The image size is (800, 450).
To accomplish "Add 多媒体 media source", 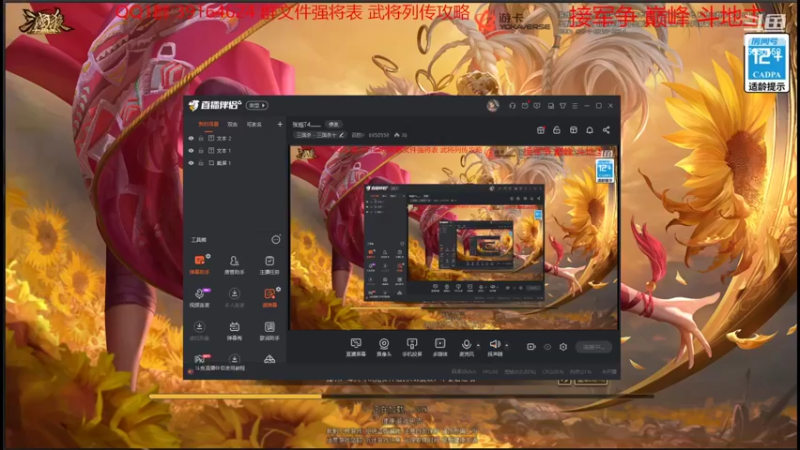I will (440, 347).
